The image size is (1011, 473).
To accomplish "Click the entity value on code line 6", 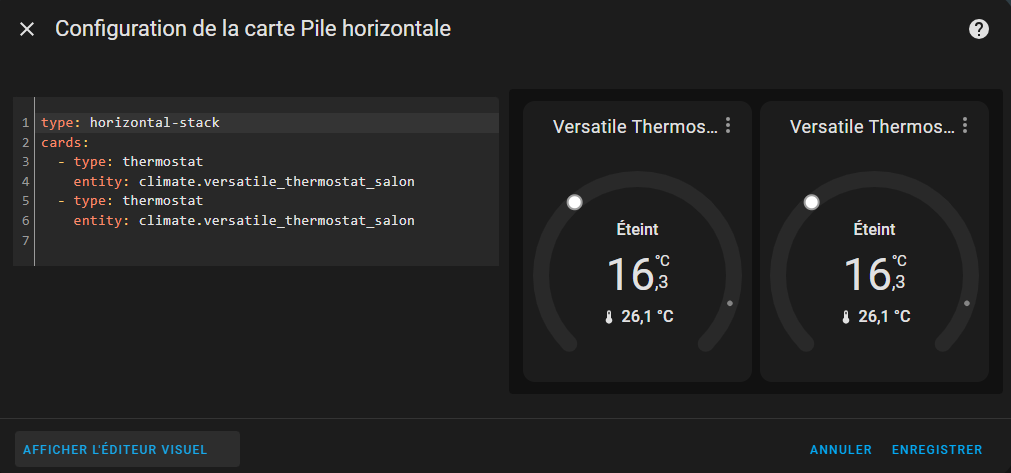I will click(277, 221).
